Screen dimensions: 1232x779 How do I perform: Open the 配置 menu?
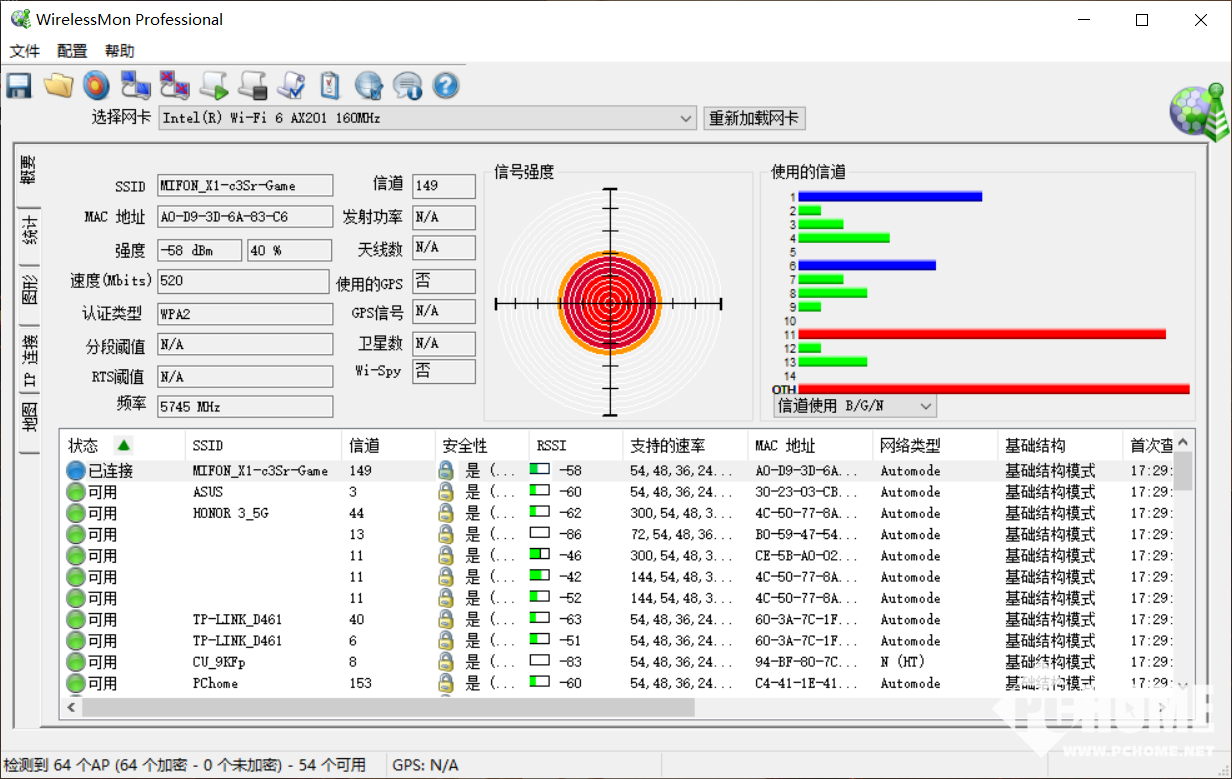[72, 51]
